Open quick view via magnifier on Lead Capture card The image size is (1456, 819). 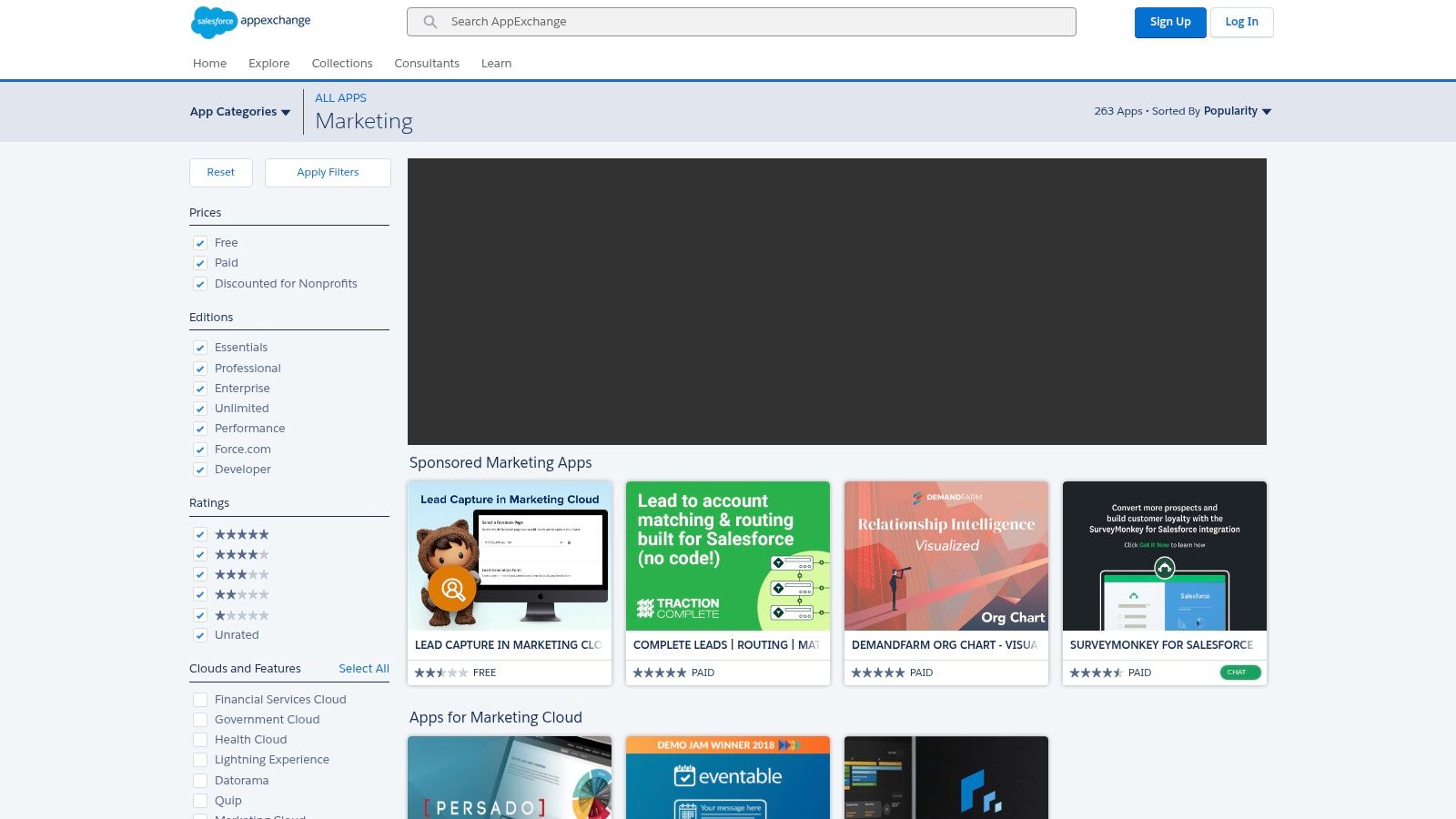point(452,589)
